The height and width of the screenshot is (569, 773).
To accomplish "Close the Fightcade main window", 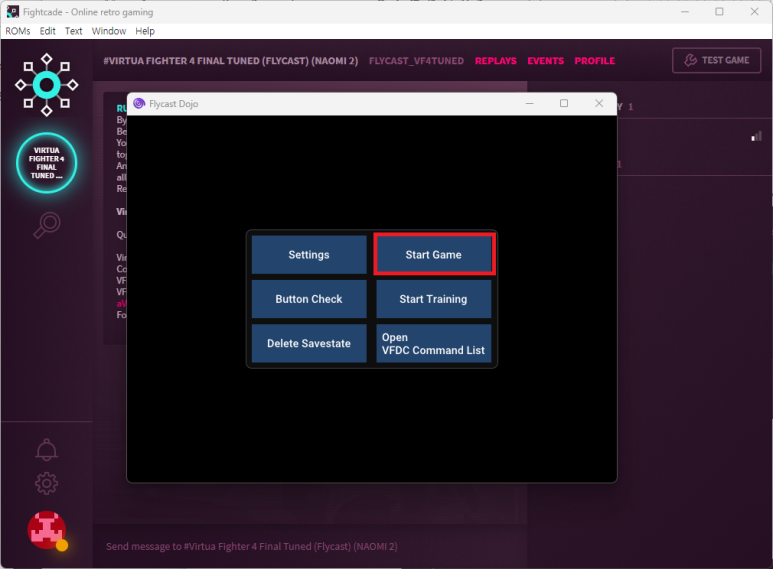I will coord(754,12).
